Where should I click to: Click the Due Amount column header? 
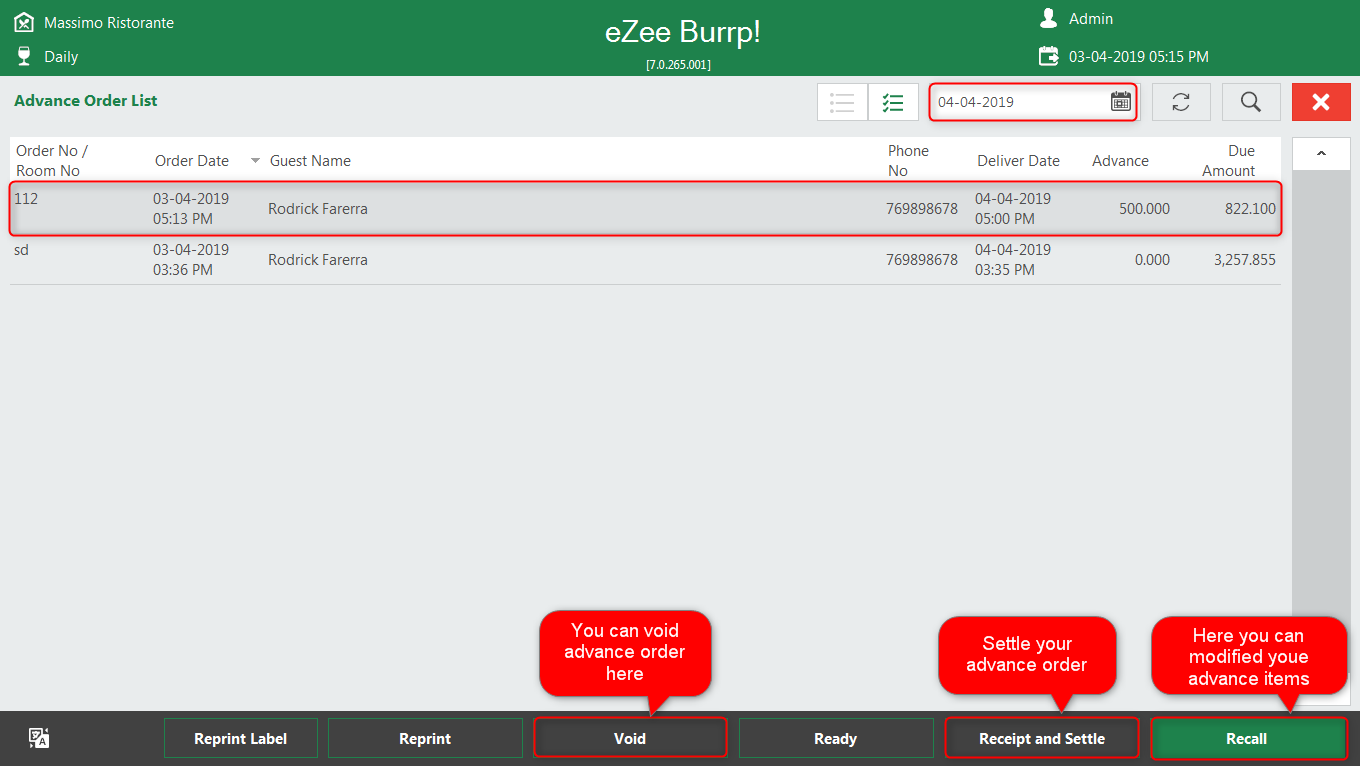pos(1228,161)
